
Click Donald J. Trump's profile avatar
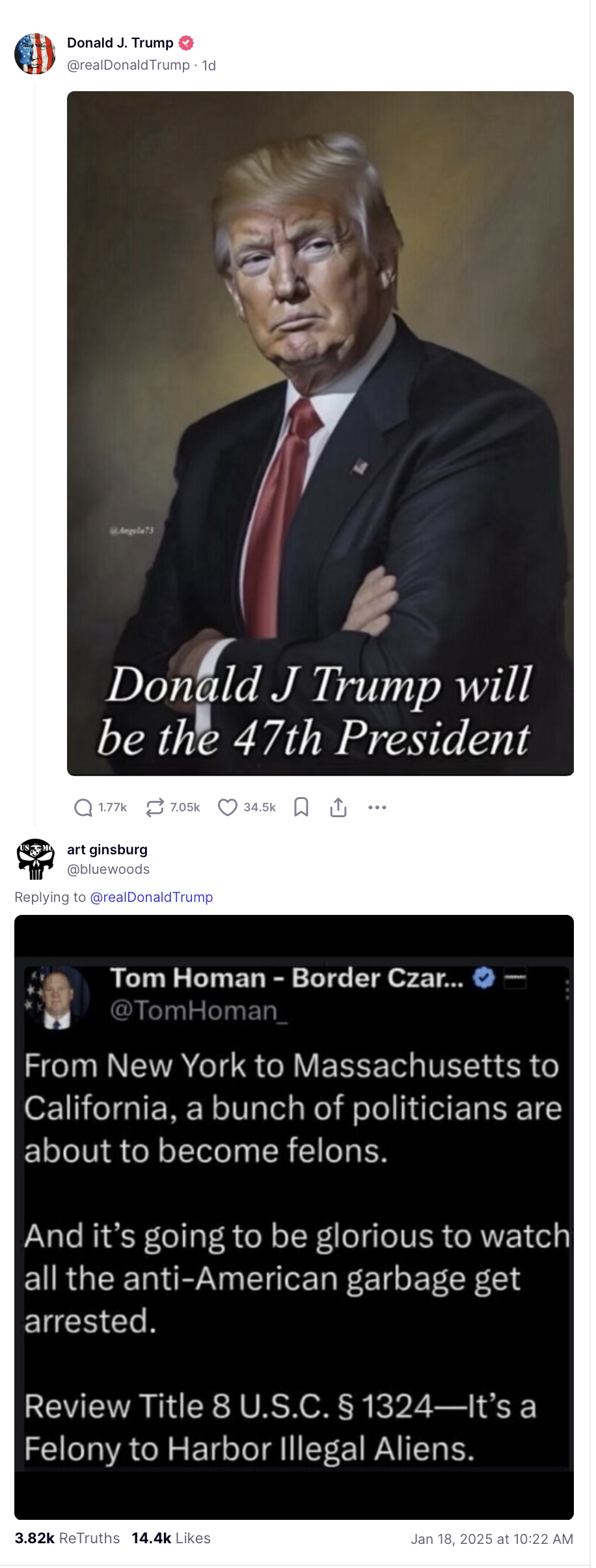pyautogui.click(x=35, y=54)
